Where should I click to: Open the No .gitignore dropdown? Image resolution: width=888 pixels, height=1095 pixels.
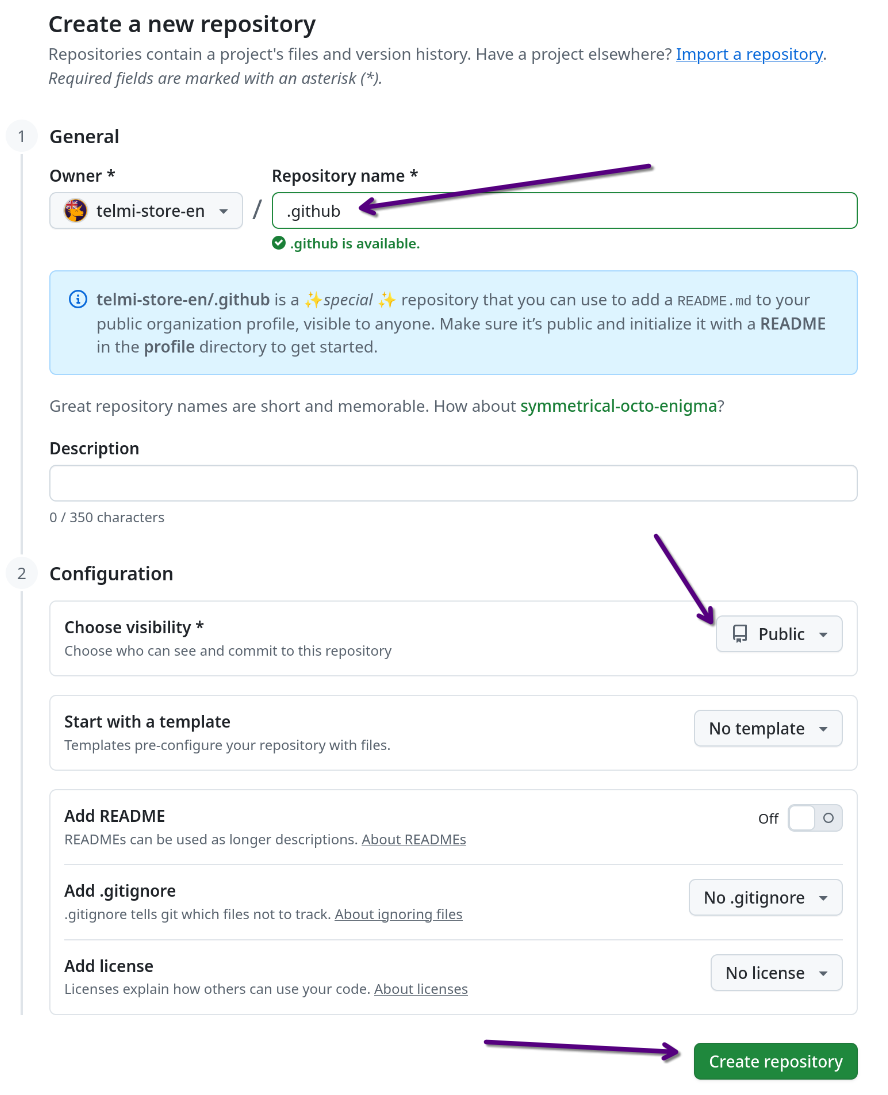tap(765, 897)
